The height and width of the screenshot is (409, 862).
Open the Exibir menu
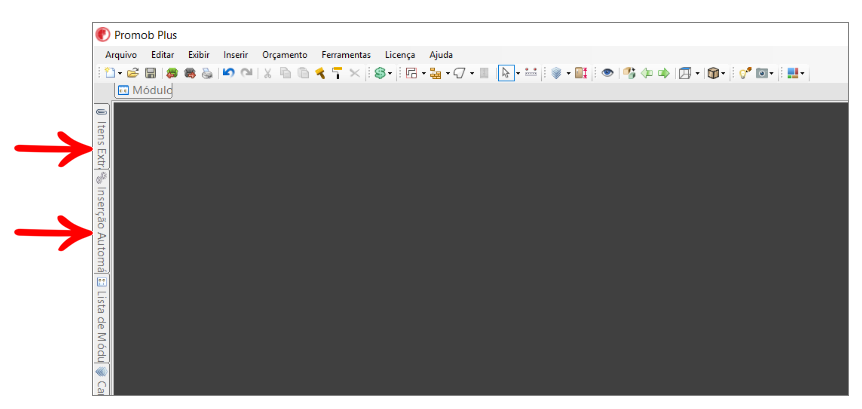click(198, 55)
